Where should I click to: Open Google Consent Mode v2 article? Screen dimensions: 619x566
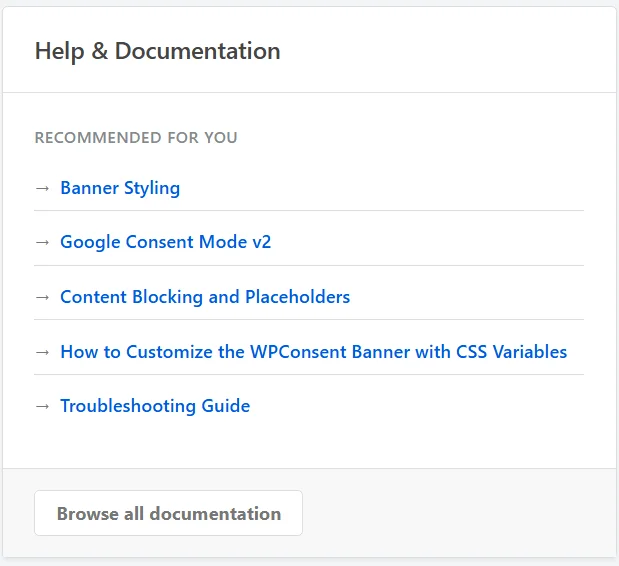pos(165,242)
